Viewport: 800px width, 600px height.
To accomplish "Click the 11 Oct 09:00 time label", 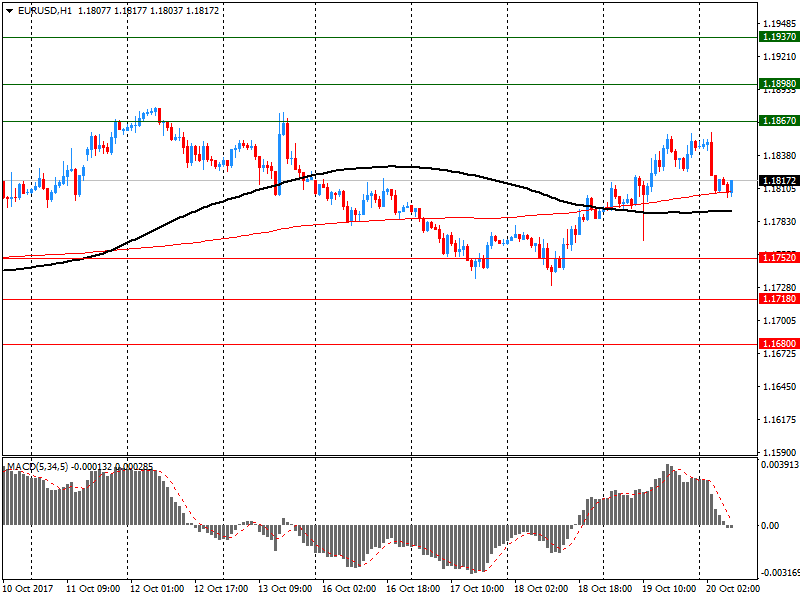I will (x=93, y=589).
